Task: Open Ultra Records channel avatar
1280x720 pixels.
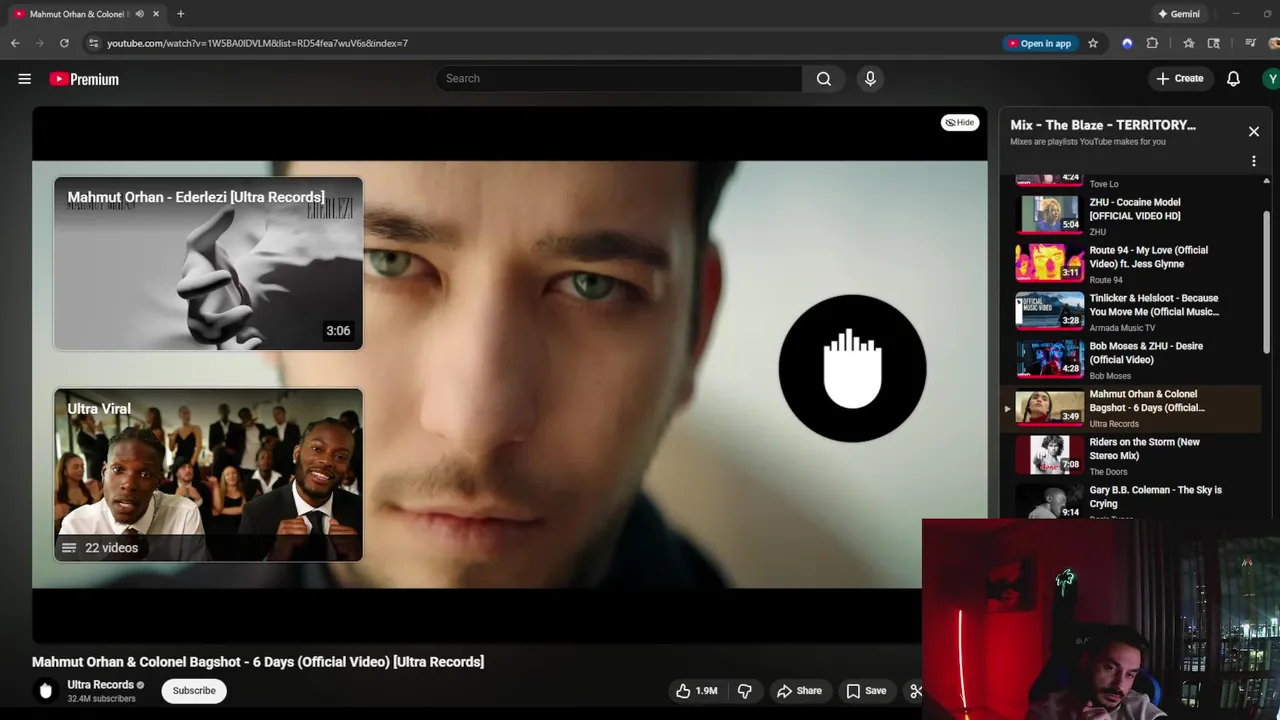Action: tap(45, 691)
